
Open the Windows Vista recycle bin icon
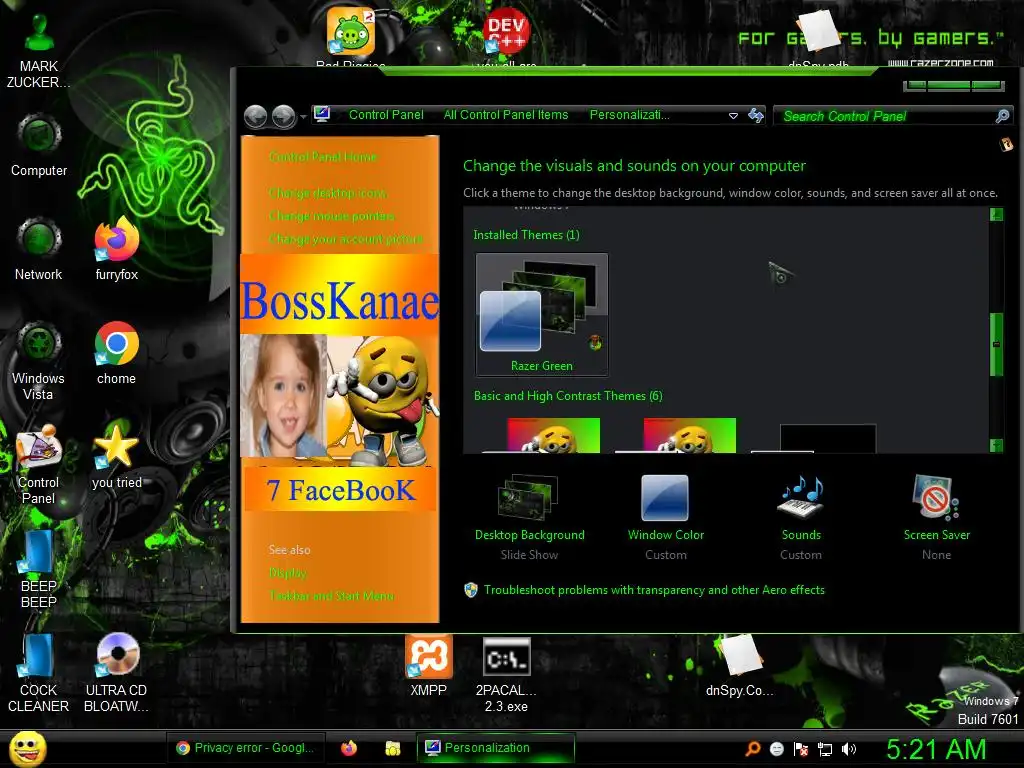tap(39, 361)
